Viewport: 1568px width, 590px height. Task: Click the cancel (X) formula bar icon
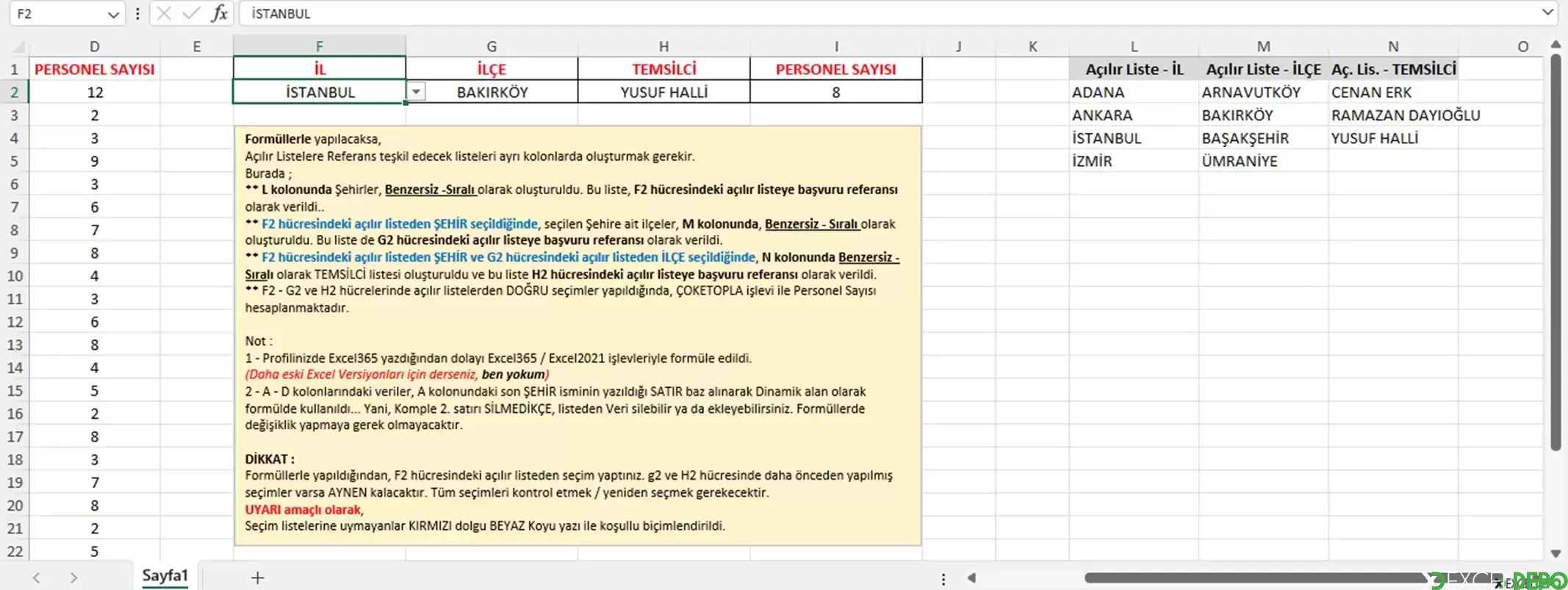tap(164, 13)
